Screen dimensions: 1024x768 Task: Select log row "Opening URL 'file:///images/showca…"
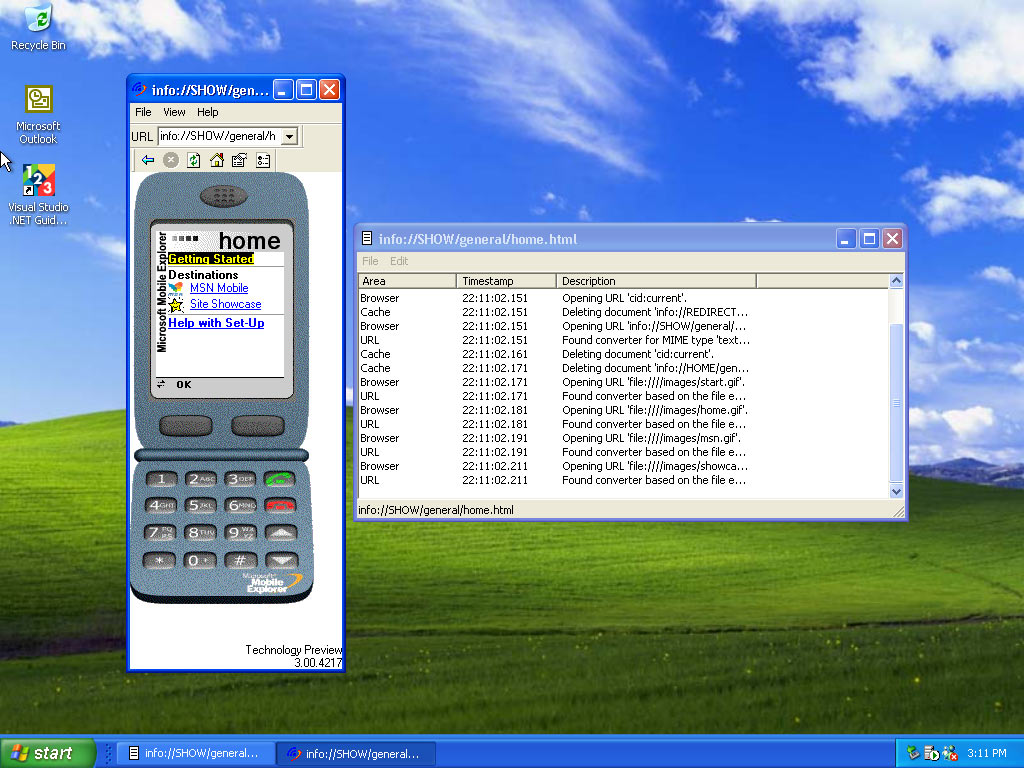click(x=623, y=466)
